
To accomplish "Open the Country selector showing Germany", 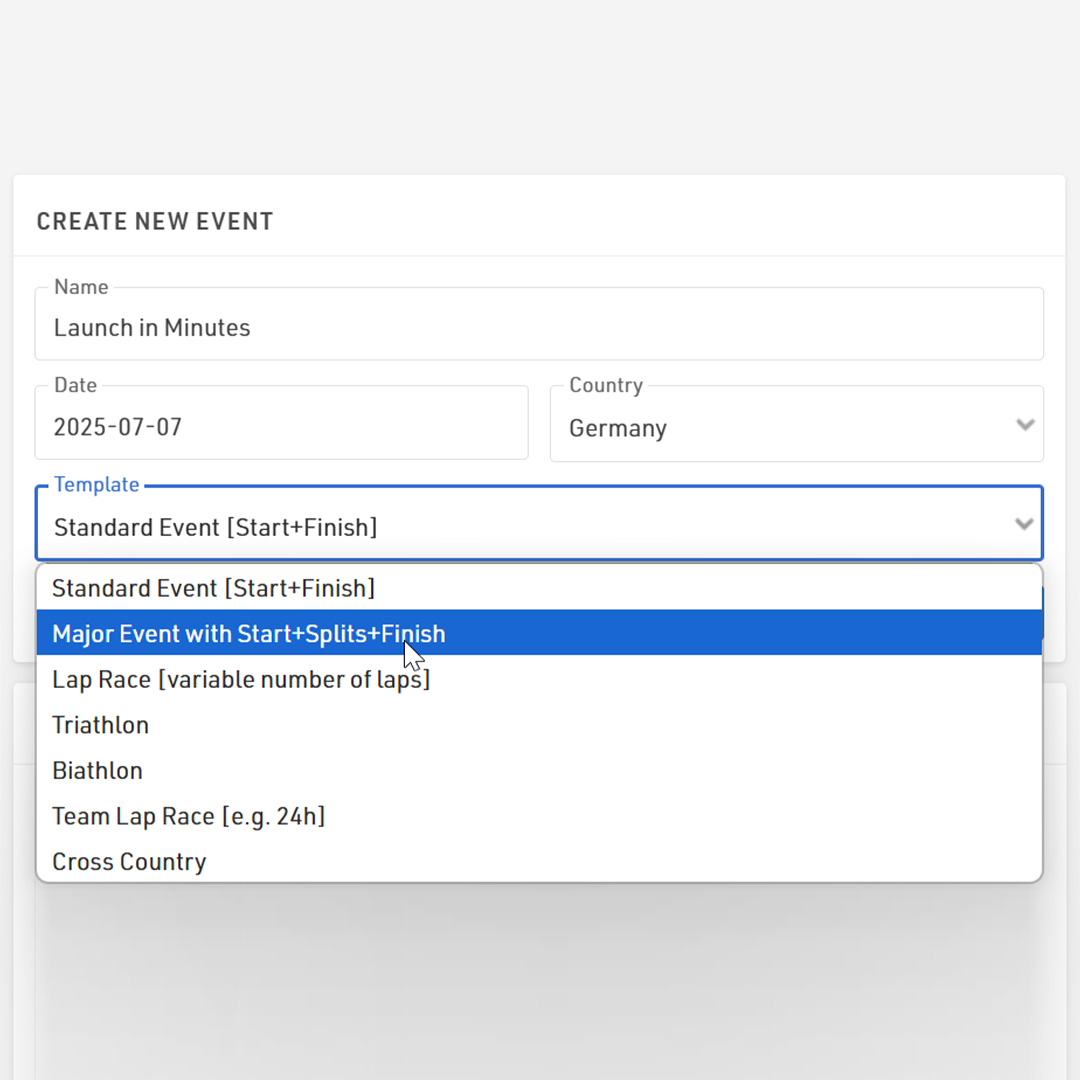I will (x=797, y=424).
